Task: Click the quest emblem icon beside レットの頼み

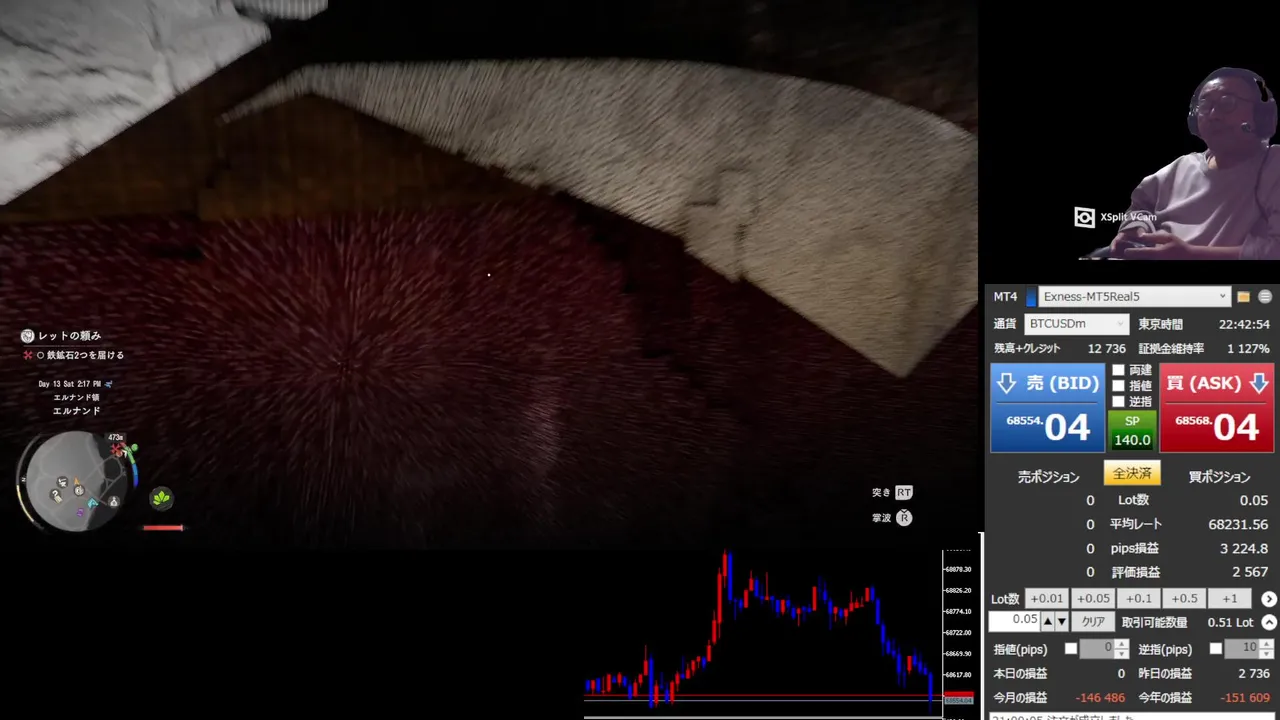Action: [28, 336]
